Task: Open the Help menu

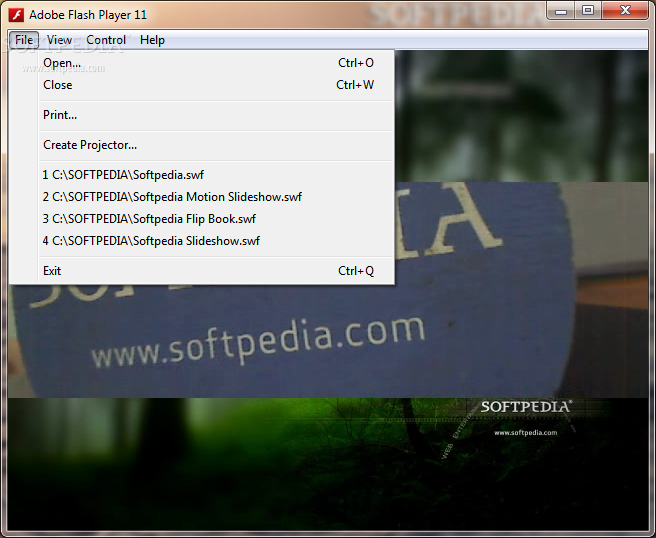Action: [x=152, y=40]
